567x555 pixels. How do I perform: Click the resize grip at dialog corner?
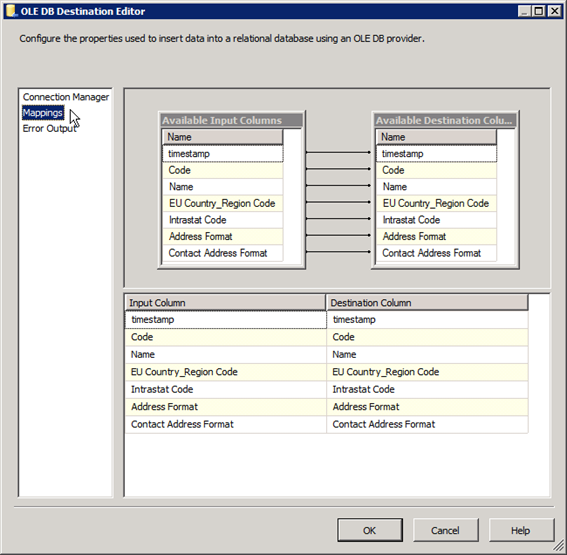pos(559,547)
